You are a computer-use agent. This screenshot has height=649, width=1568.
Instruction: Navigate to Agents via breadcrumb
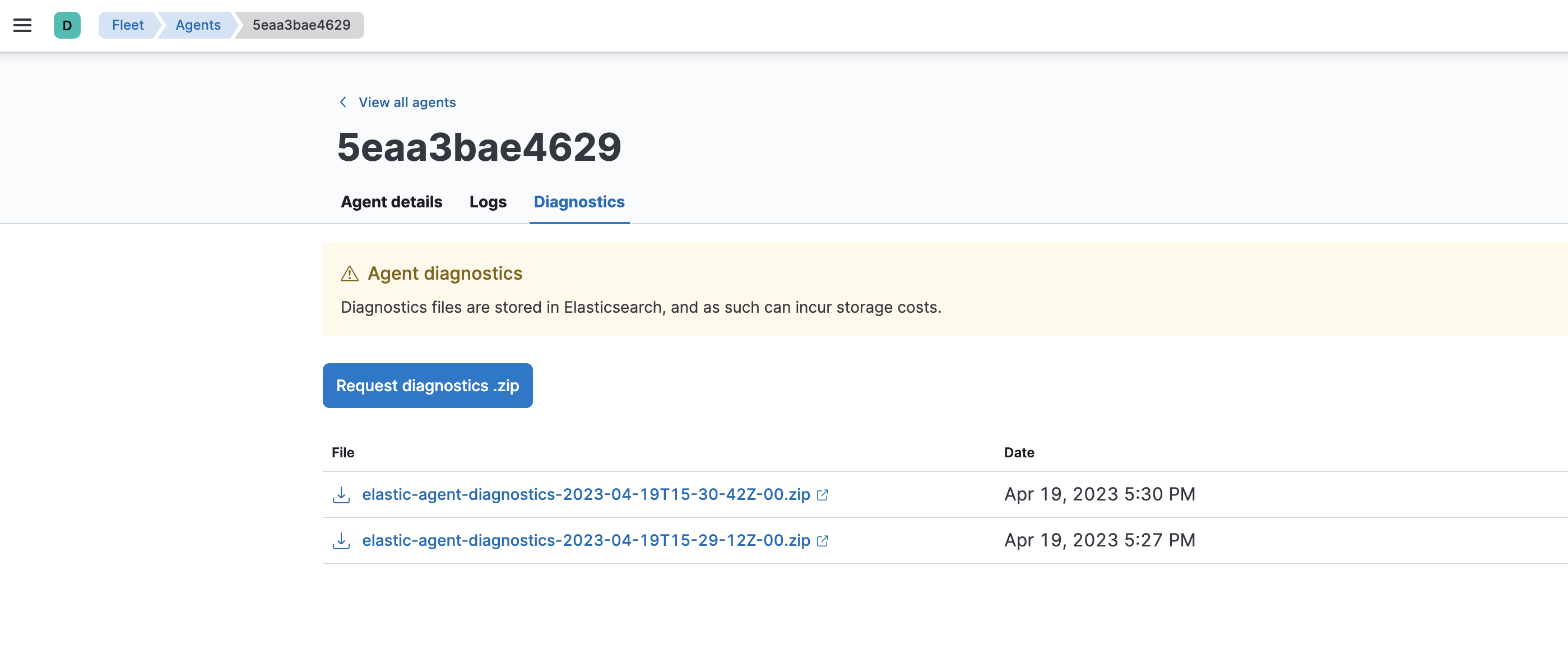point(198,25)
